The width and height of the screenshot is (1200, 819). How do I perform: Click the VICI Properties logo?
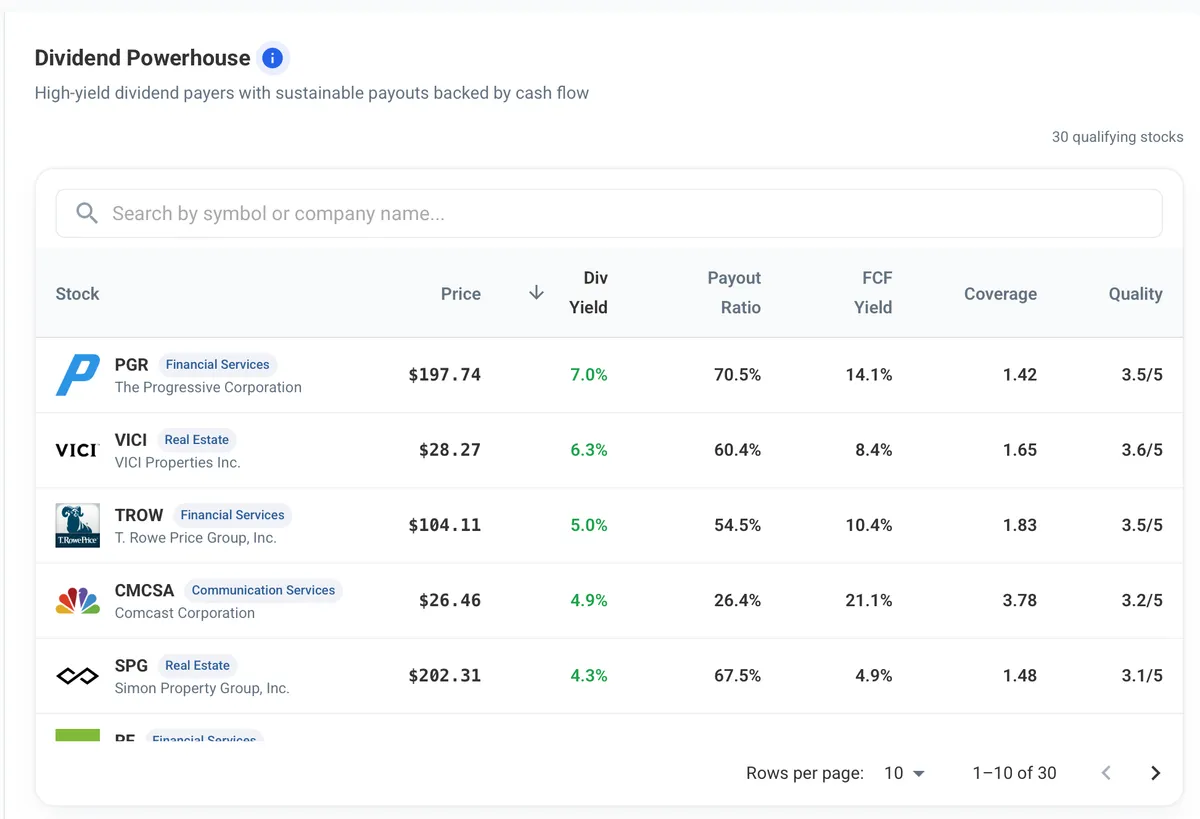tap(78, 450)
